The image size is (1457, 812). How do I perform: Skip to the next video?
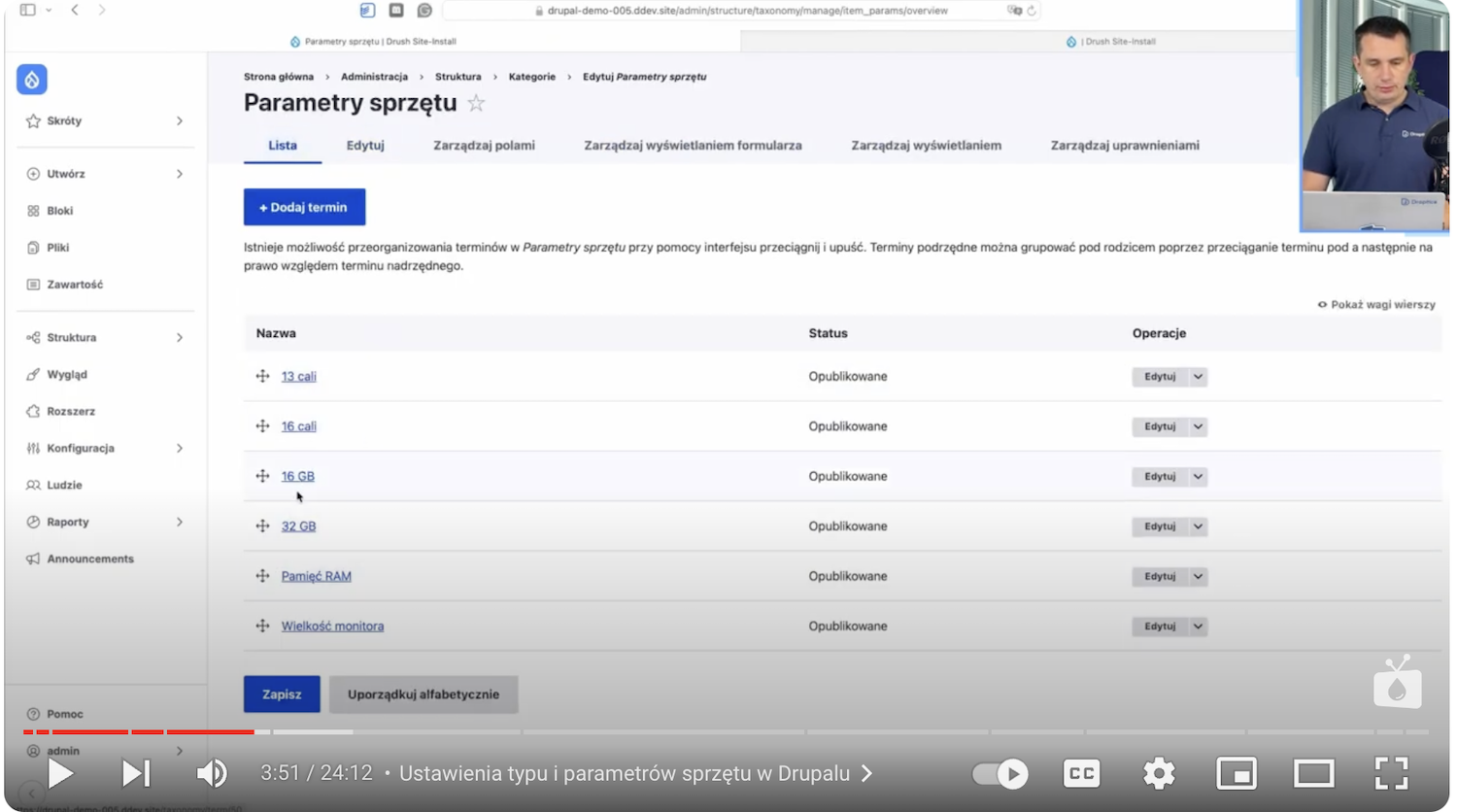[x=136, y=774]
